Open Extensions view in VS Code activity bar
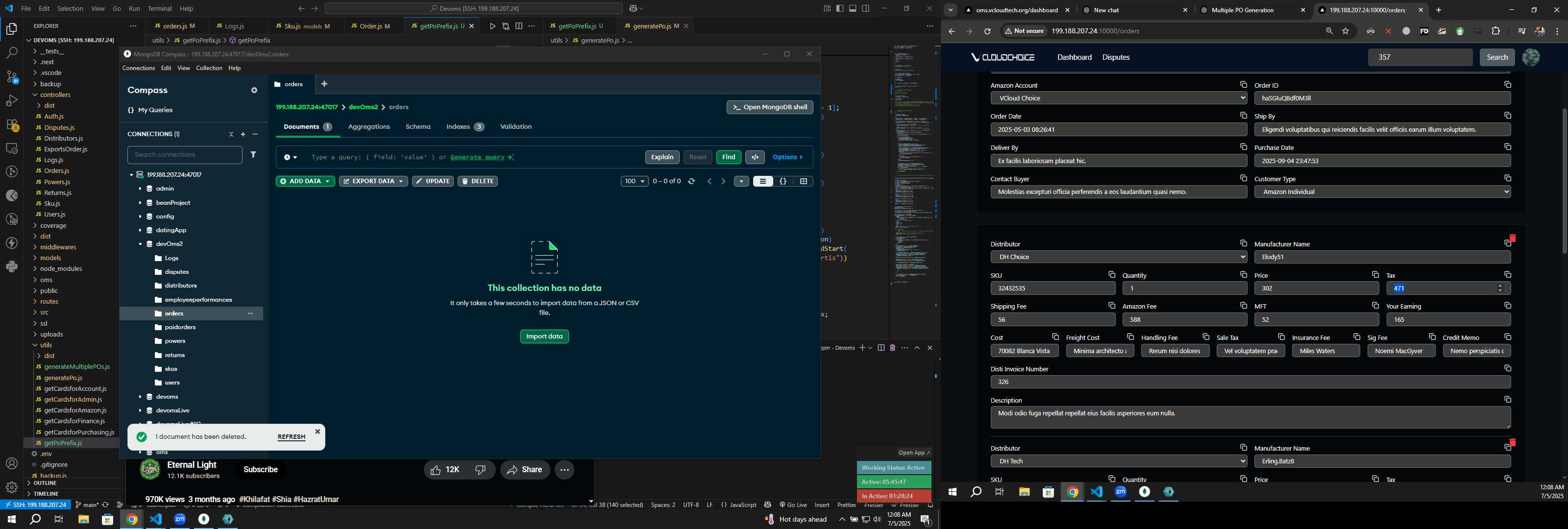The width and height of the screenshot is (1568, 529). tap(12, 125)
